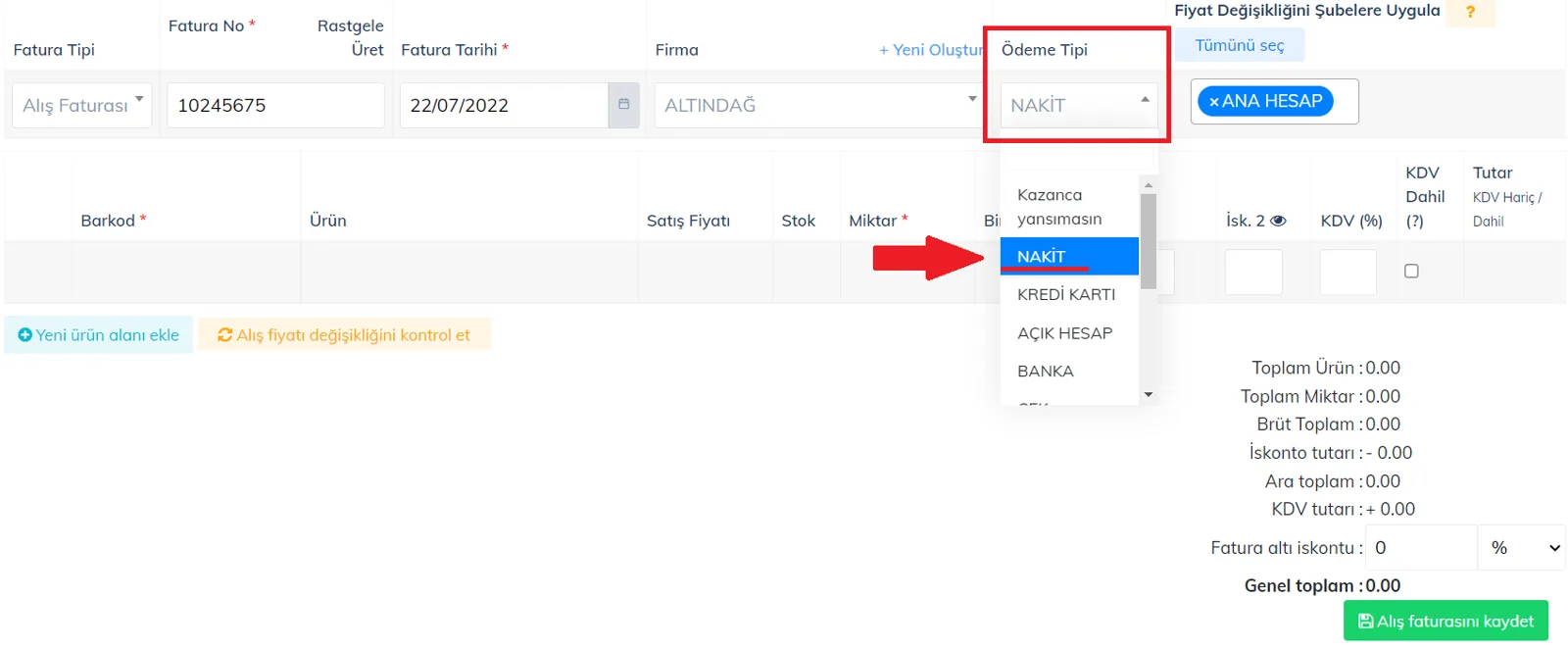Image resolution: width=1568 pixels, height=649 pixels.
Task: Click the Genel toplam : 0.00 line
Action: coord(1322,585)
